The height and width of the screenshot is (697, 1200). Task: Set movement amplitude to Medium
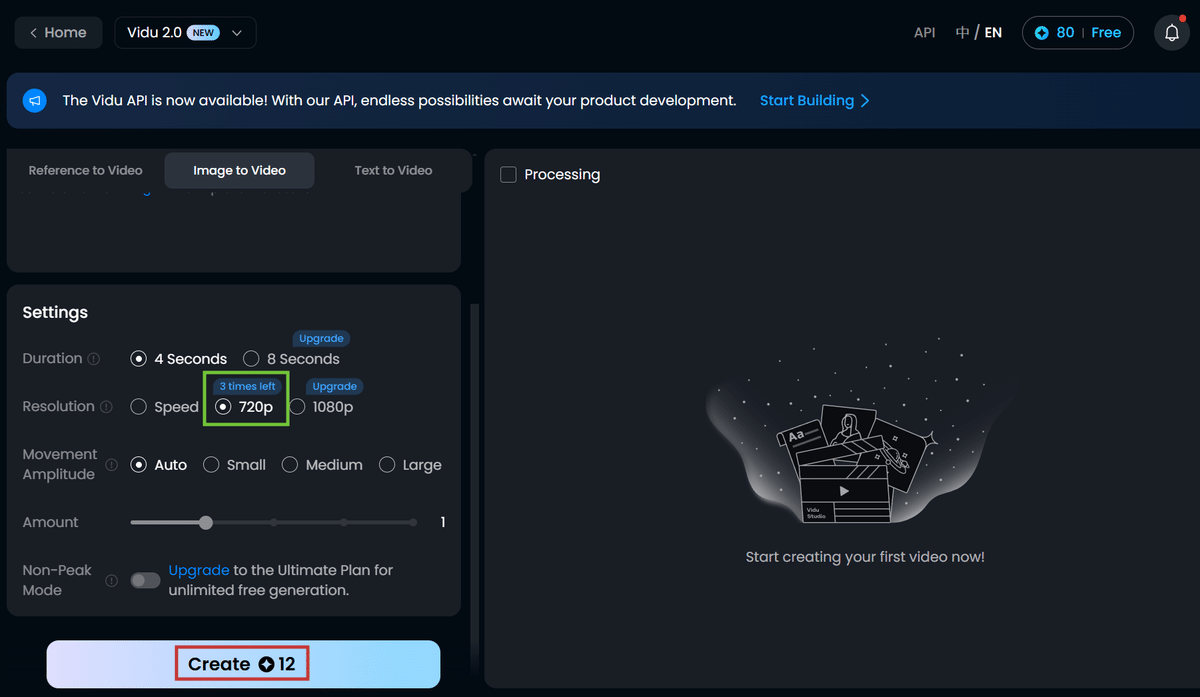322,465
